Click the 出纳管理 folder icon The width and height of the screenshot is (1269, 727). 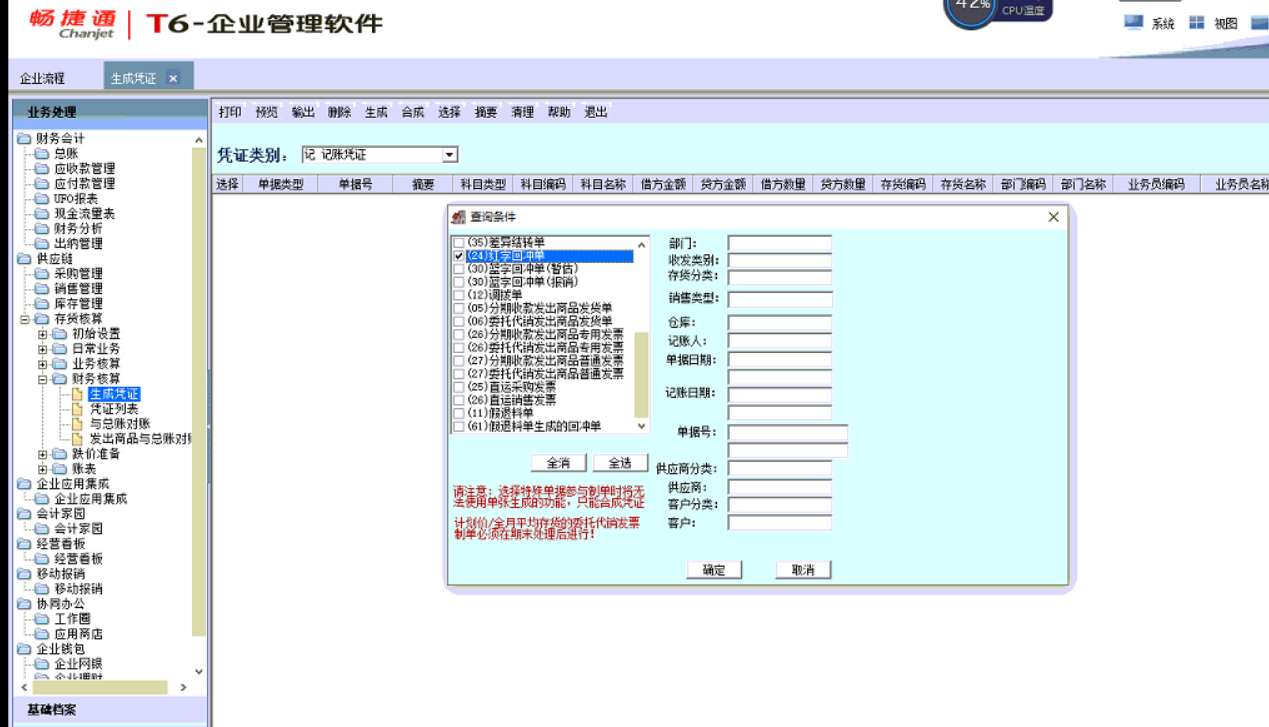pos(42,244)
